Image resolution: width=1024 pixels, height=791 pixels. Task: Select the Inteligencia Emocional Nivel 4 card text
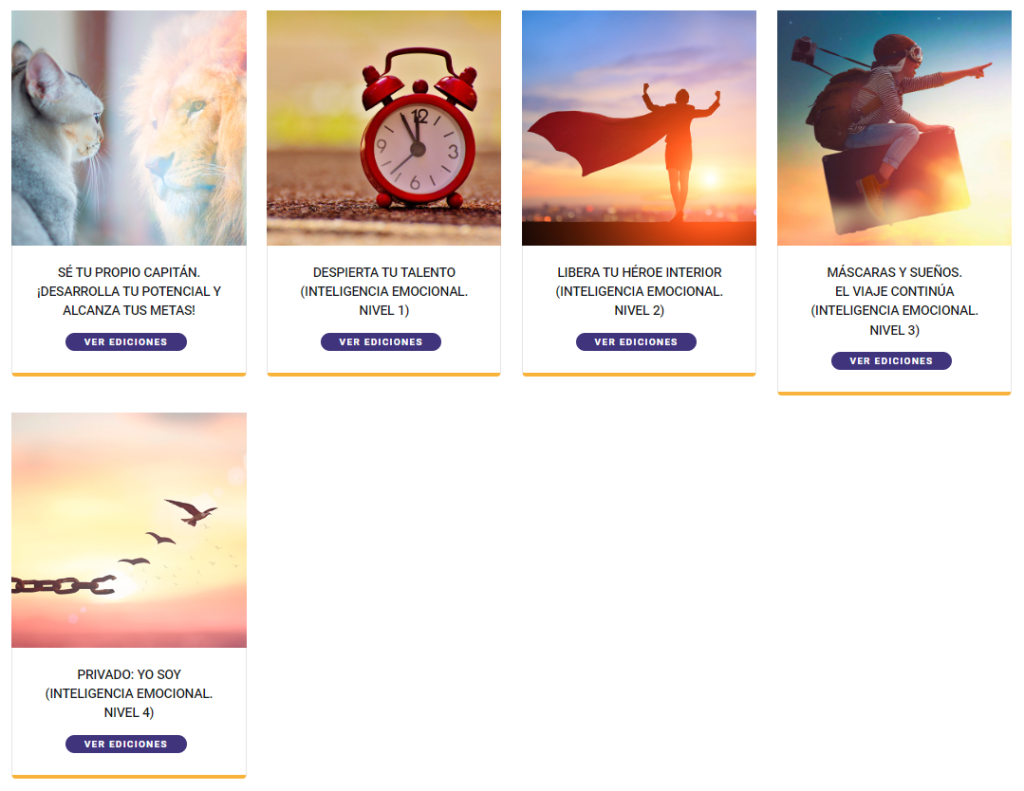point(129,703)
